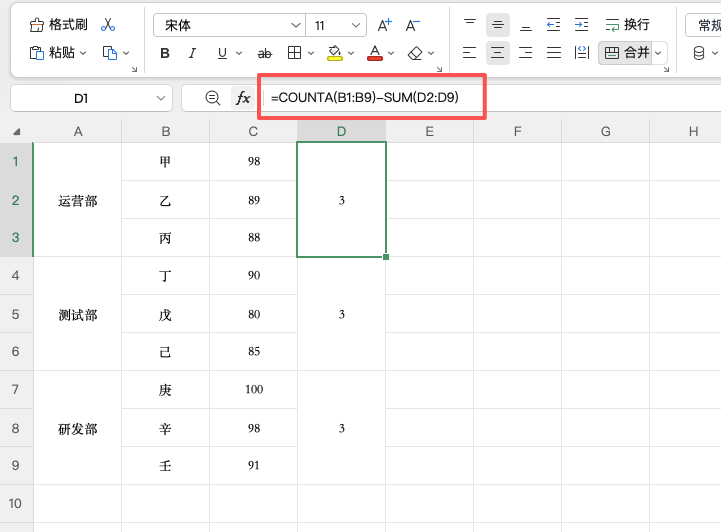721x532 pixels.
Task: Open the alignment group dialog launcher
Action: pos(666,69)
